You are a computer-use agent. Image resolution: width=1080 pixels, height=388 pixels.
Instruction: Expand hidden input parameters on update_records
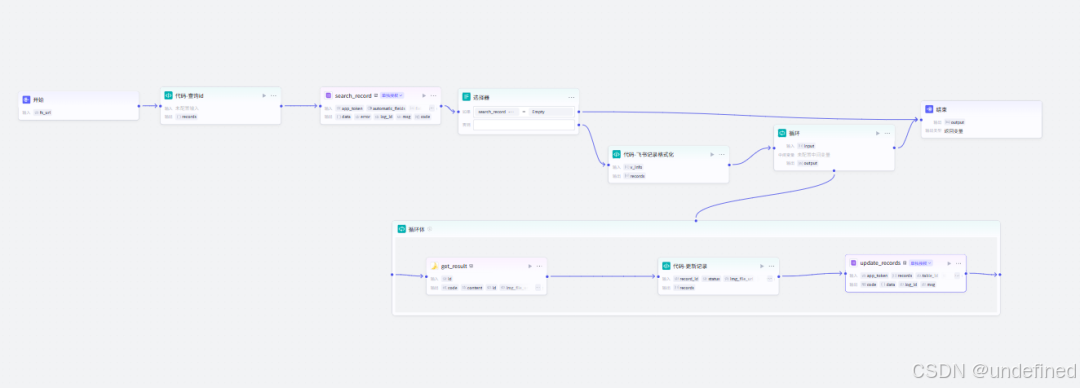[957, 275]
